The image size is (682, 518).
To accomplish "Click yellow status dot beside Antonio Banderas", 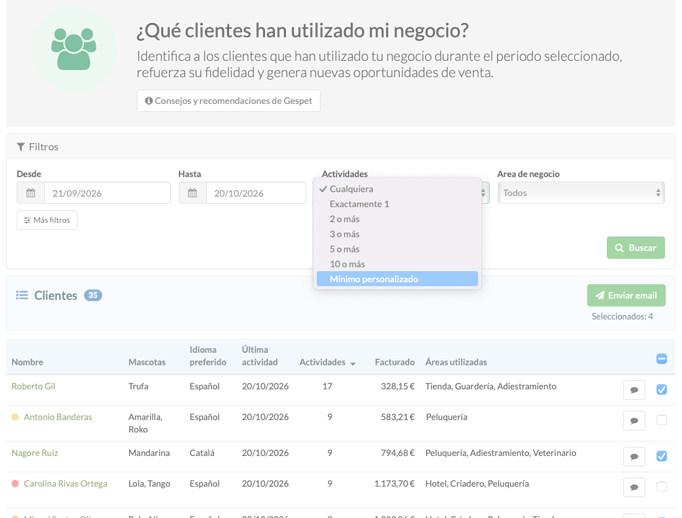I will point(15,417).
